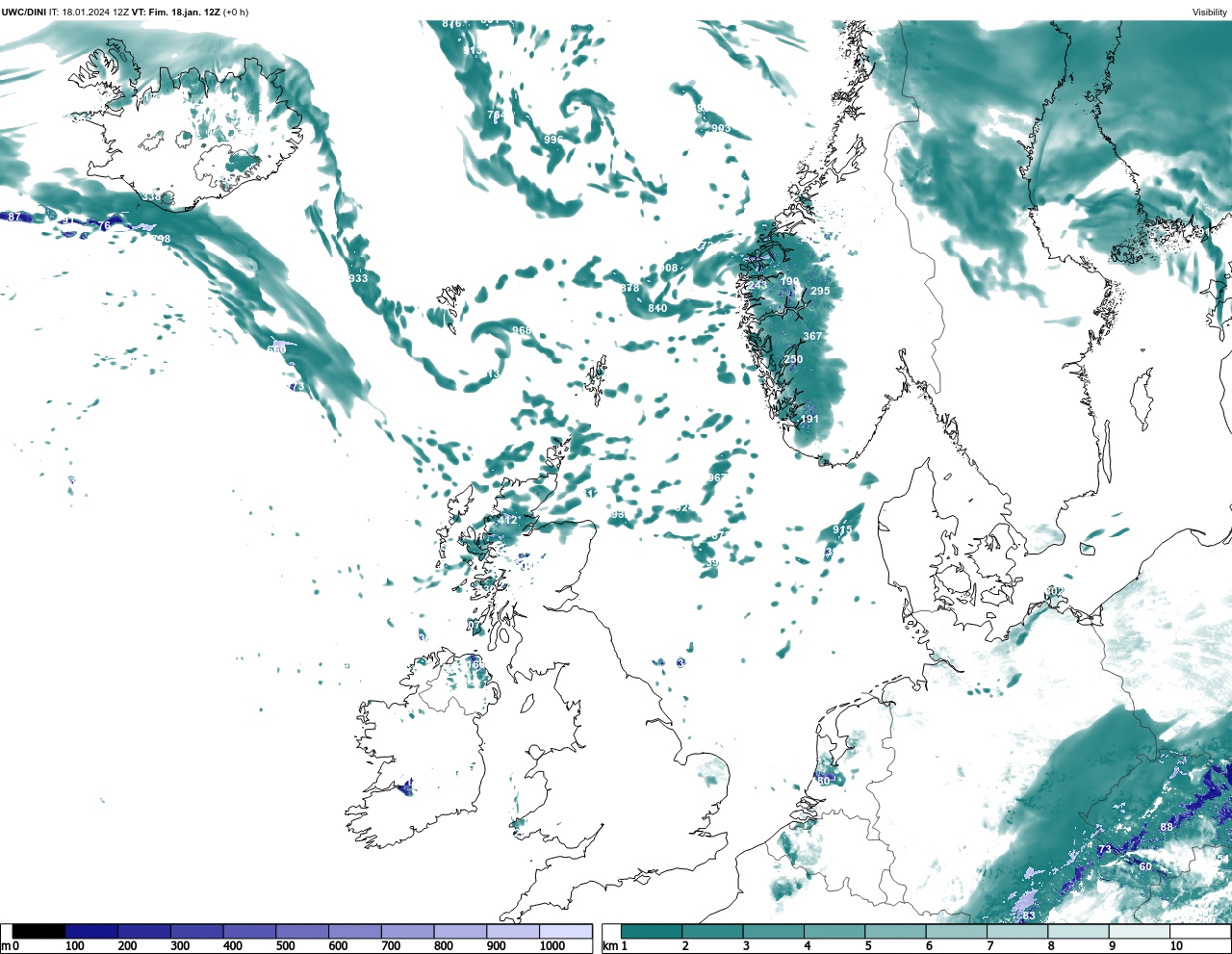Click the 9–10 km lightest teal swatch
1232x954 pixels.
coord(1140,932)
